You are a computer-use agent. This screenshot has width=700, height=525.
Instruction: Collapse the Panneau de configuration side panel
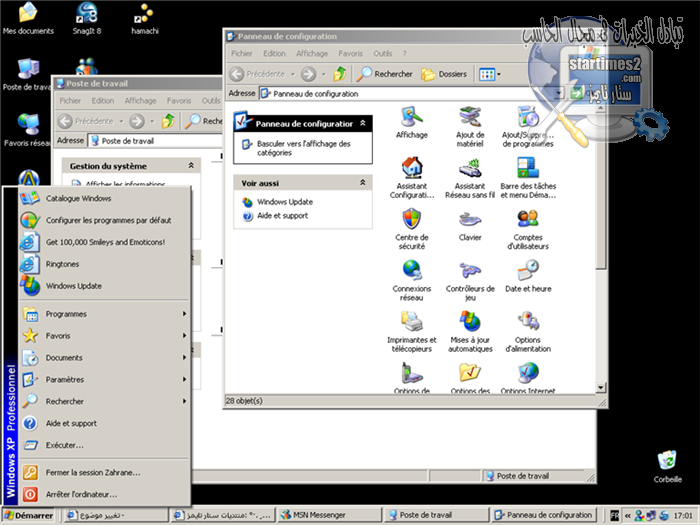coord(363,123)
